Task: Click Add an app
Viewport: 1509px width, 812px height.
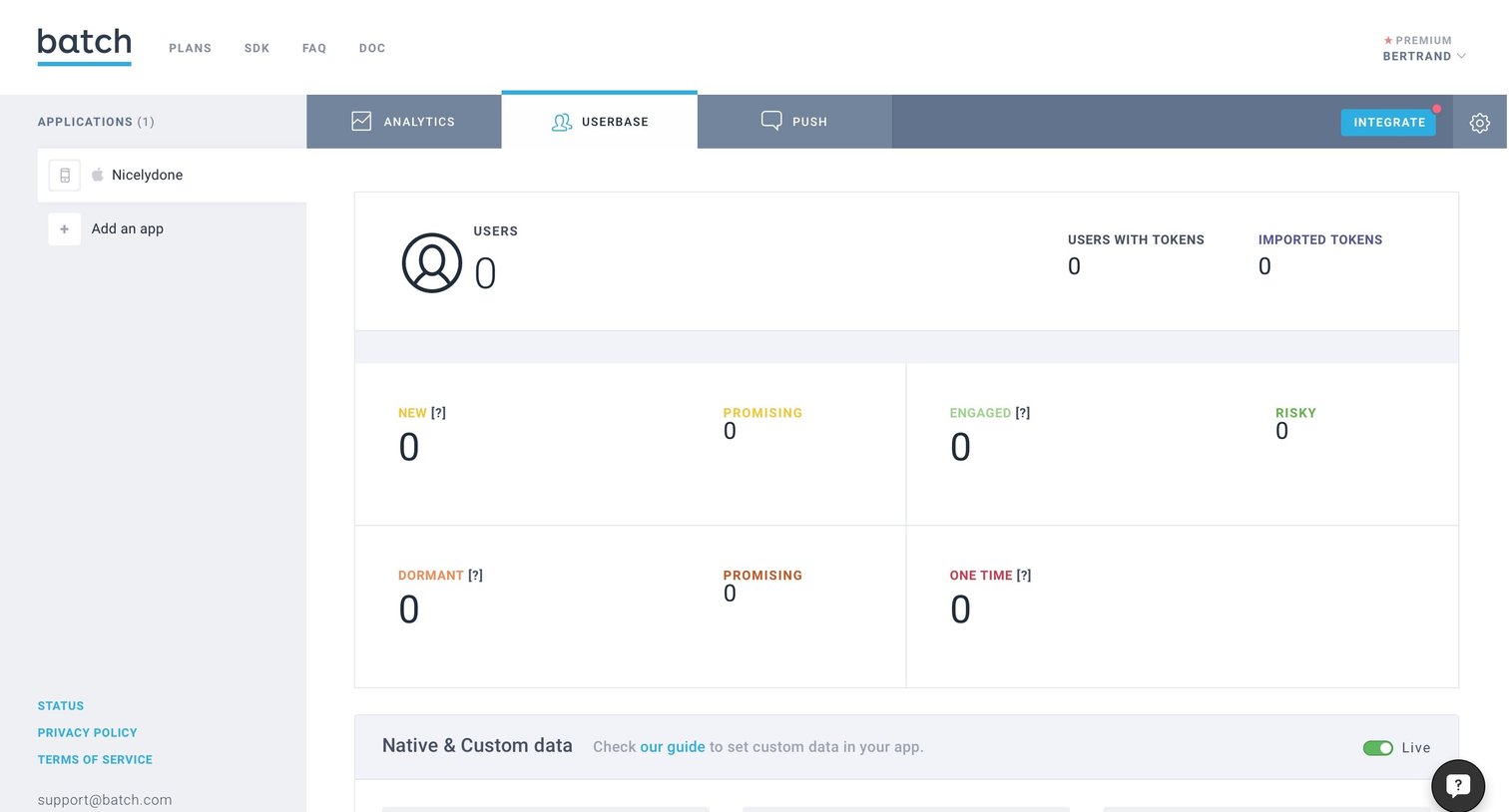Action: click(x=128, y=228)
